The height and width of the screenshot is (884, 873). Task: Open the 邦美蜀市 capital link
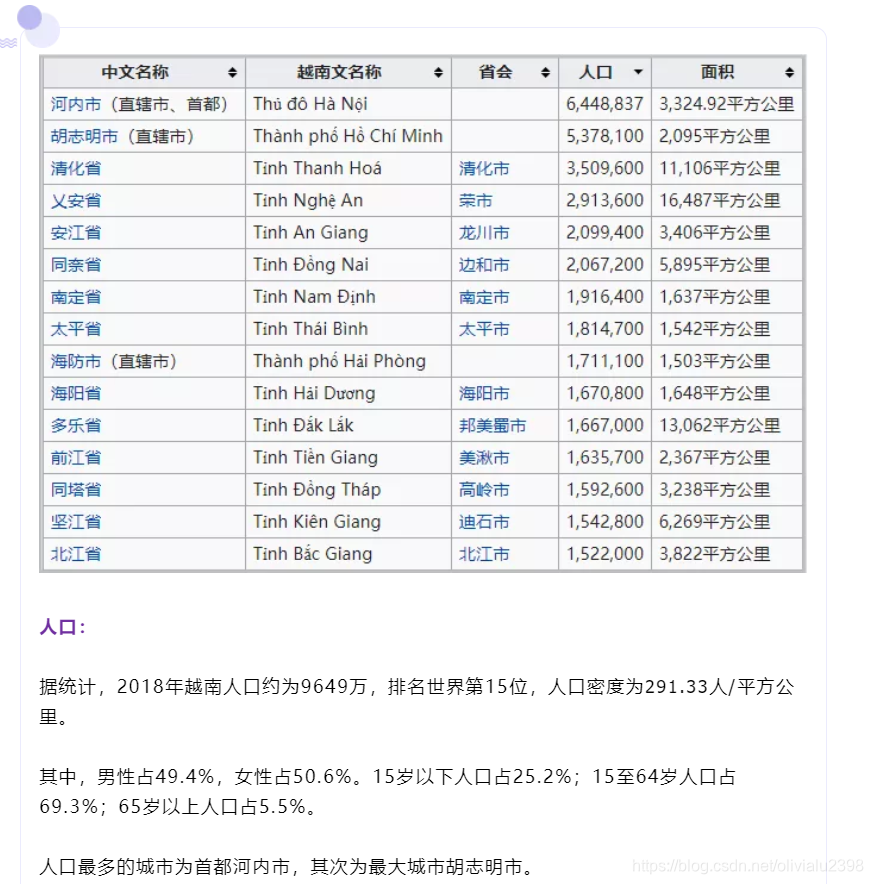click(x=492, y=426)
